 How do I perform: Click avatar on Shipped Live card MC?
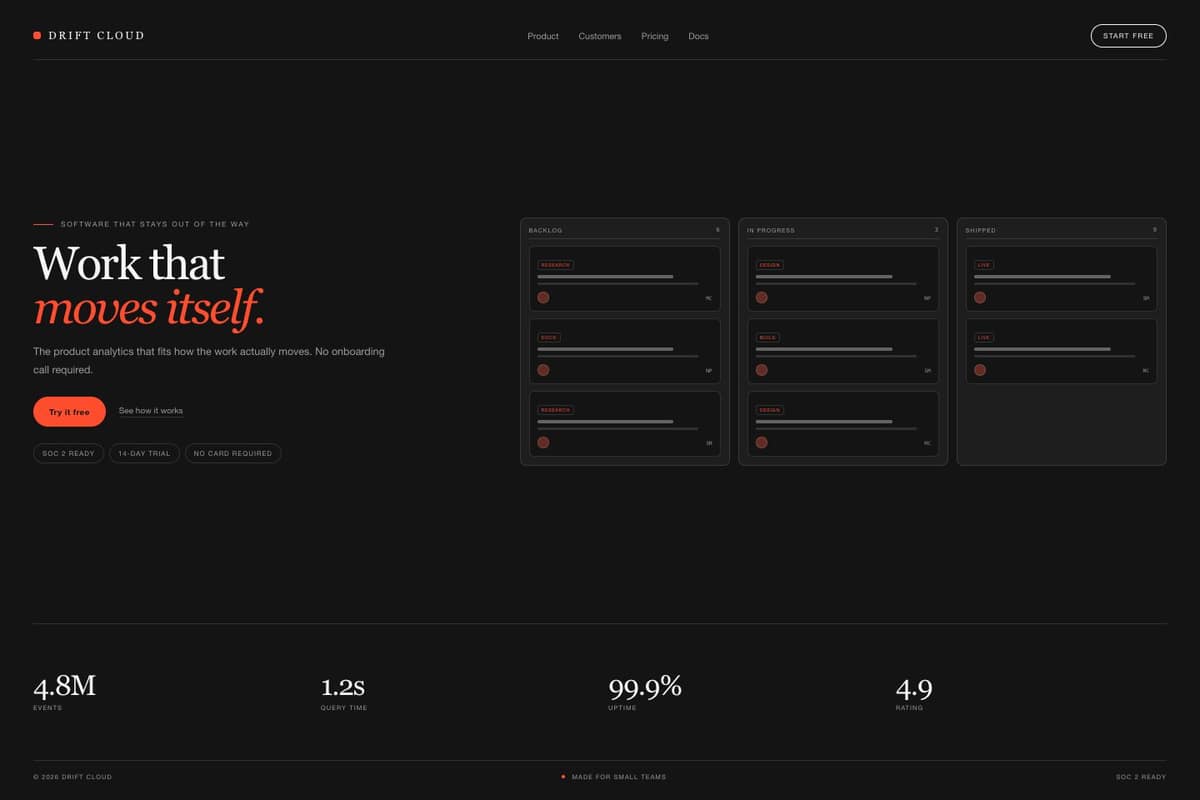coord(980,370)
